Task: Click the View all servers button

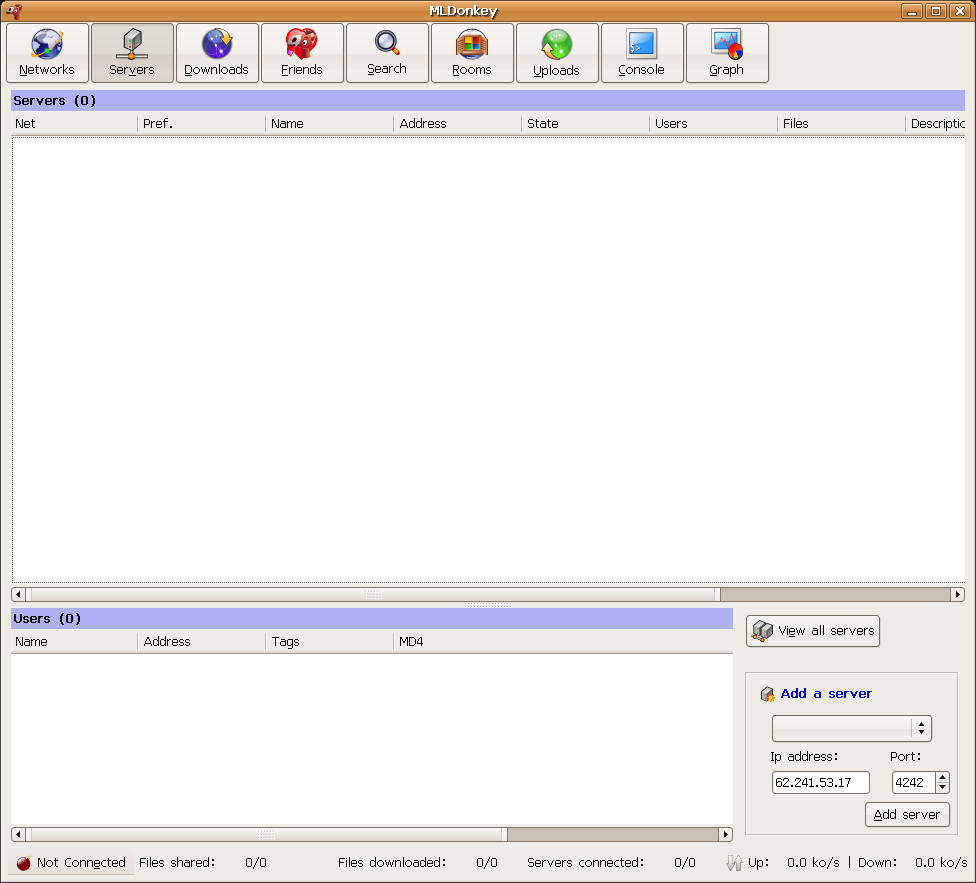Action: (813, 631)
